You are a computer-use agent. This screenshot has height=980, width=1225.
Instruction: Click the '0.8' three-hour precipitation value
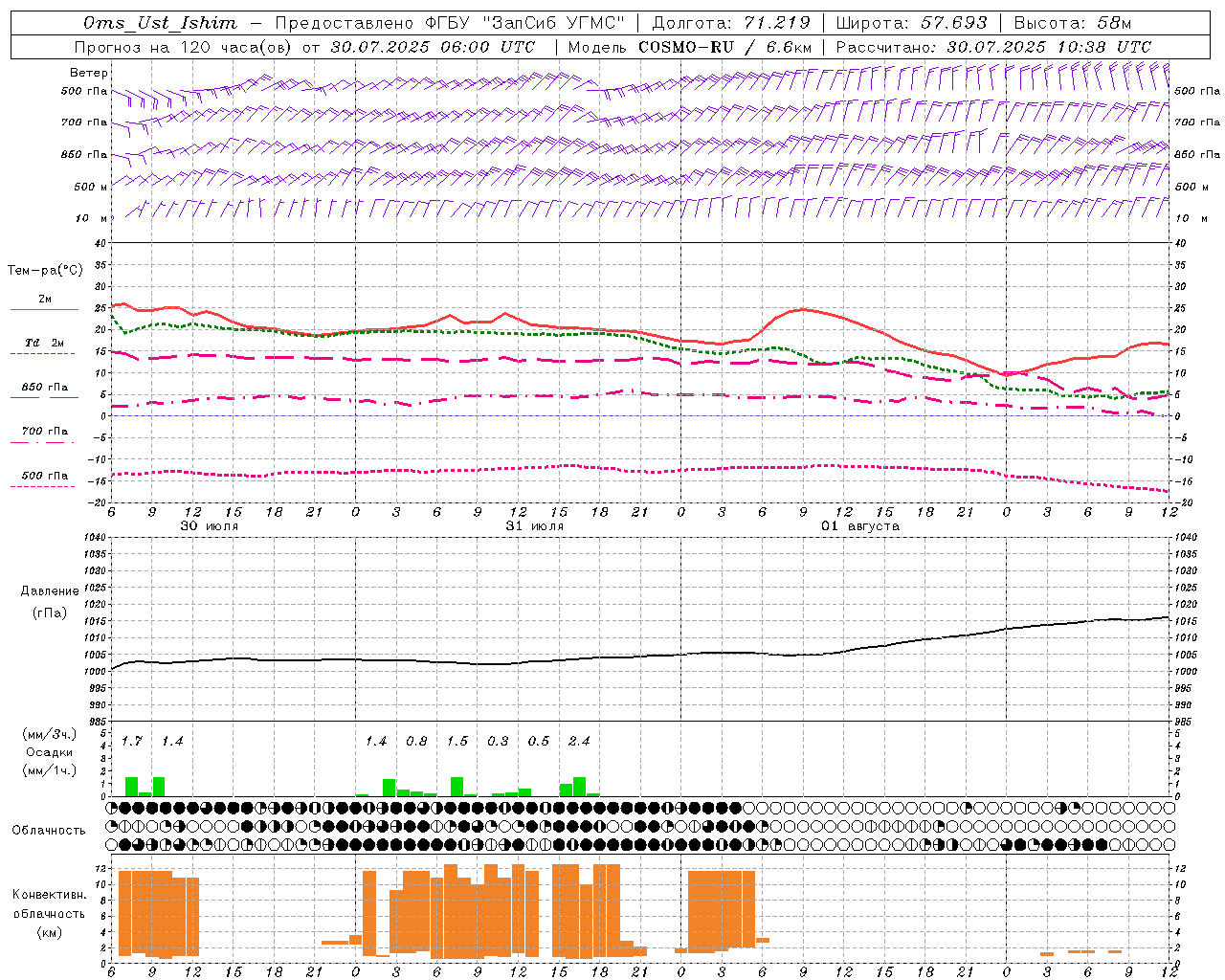pos(416,741)
